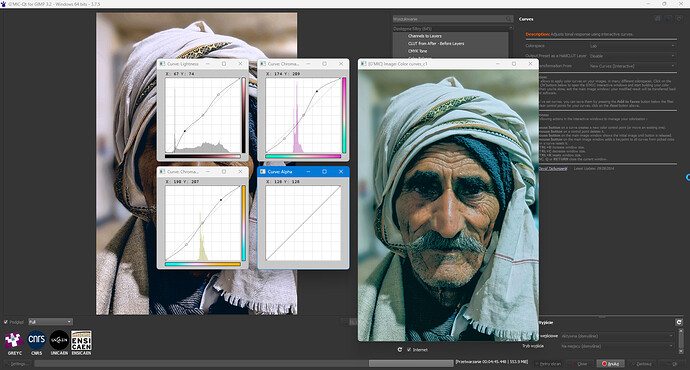Toggle the preview checkbox above the logos
690x370 pixels.
[6, 322]
